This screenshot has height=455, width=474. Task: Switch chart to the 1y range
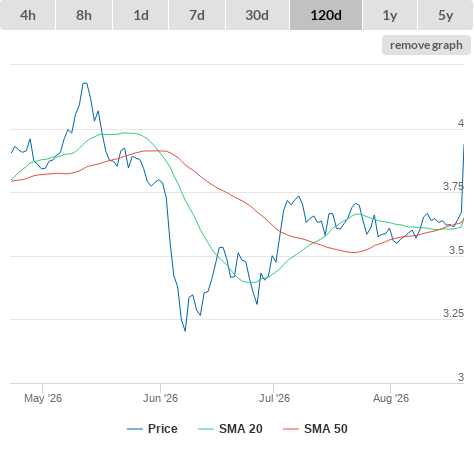click(x=390, y=15)
